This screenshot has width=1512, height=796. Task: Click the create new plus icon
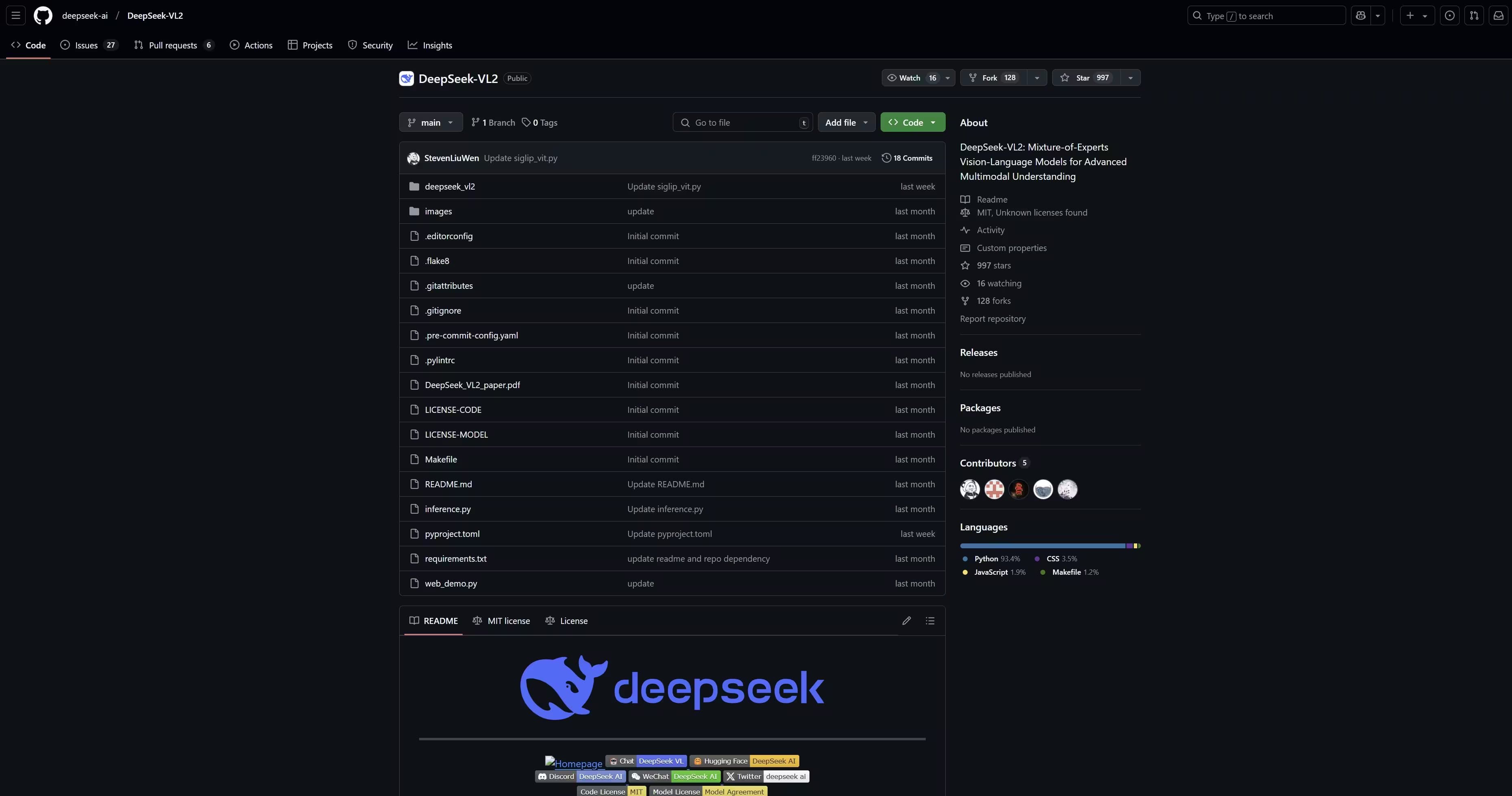(1410, 16)
